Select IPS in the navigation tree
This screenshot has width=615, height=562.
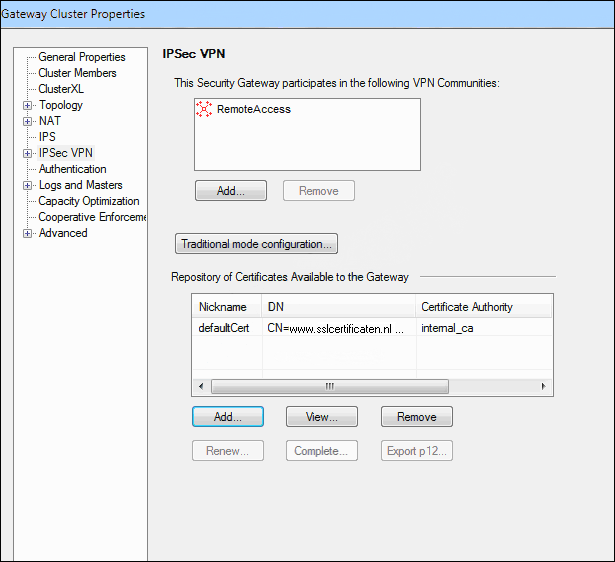pyautogui.click(x=47, y=137)
